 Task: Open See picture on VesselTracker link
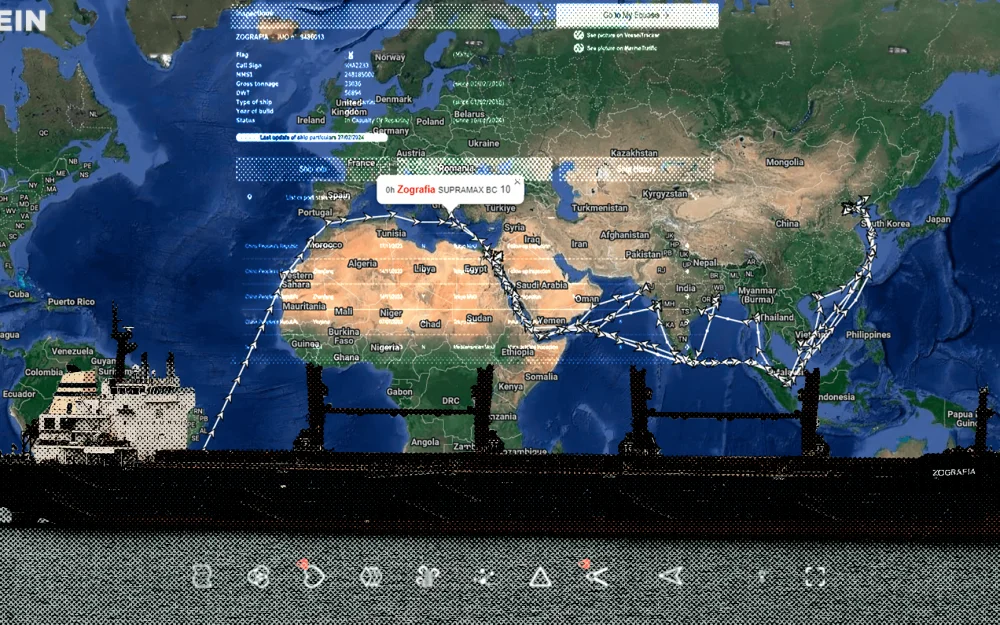coord(622,36)
